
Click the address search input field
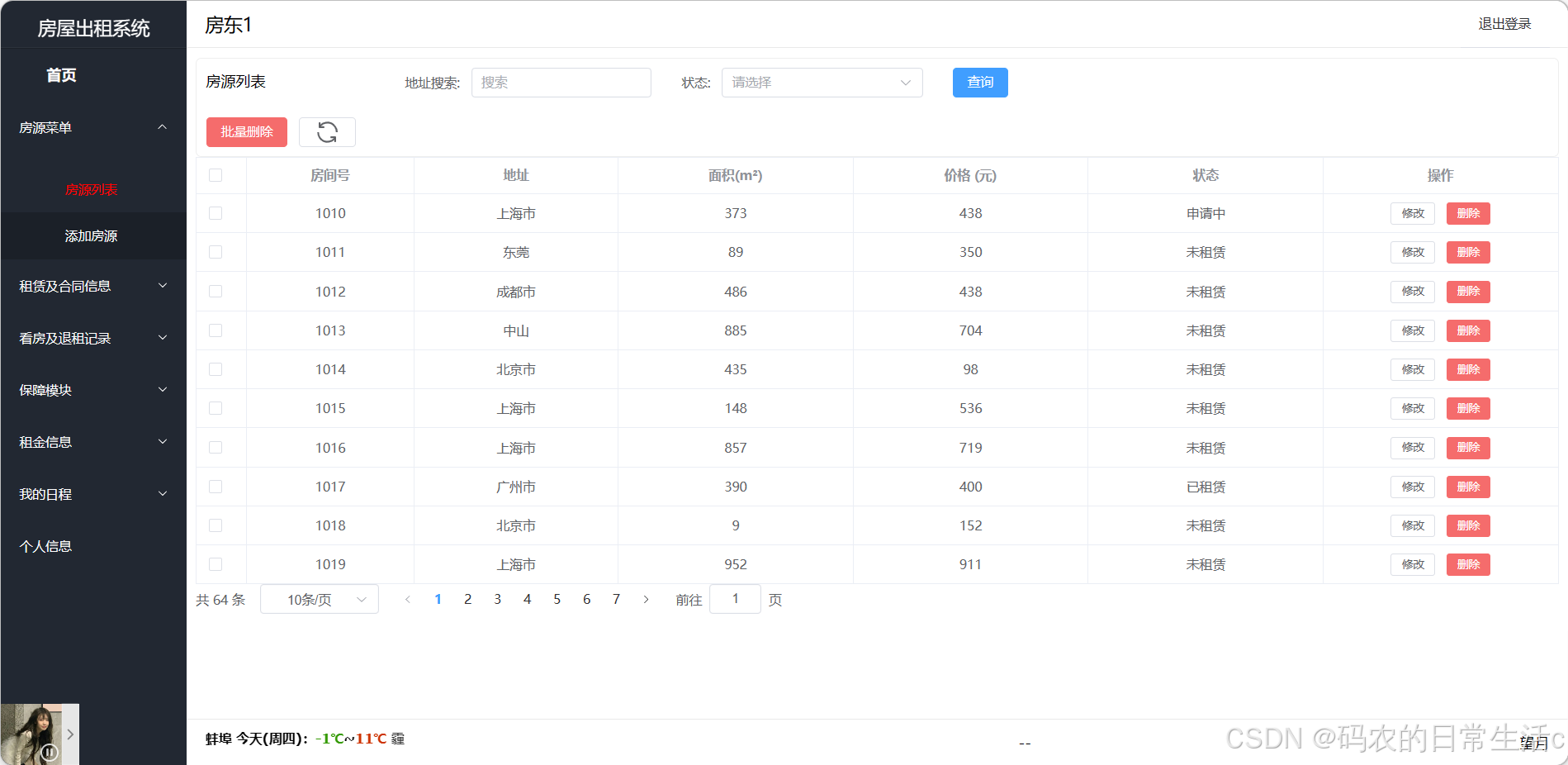[561, 83]
